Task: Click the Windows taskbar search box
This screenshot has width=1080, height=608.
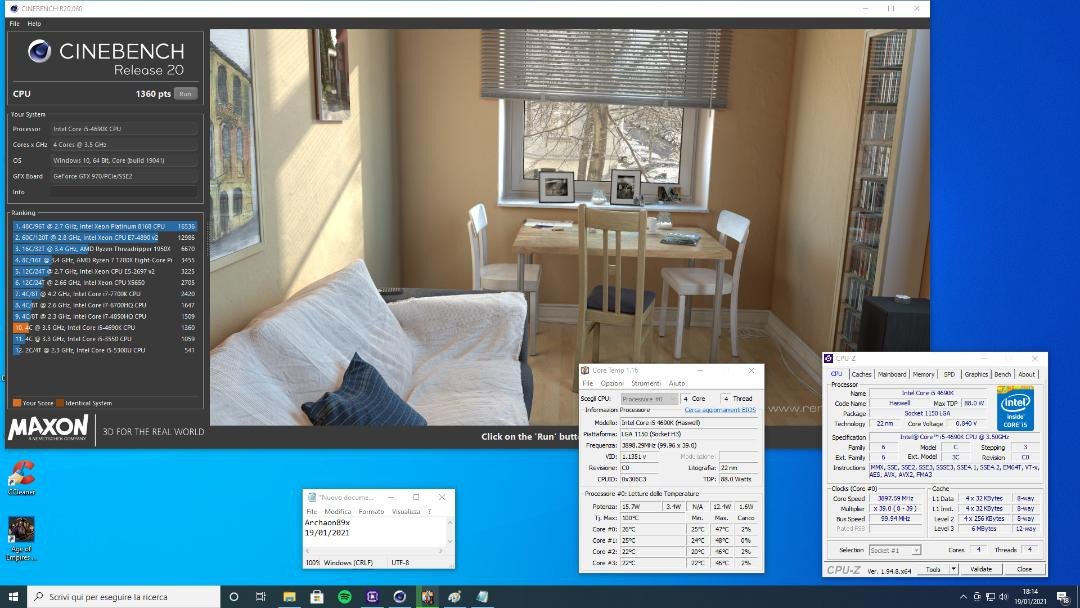Action: coord(124,596)
